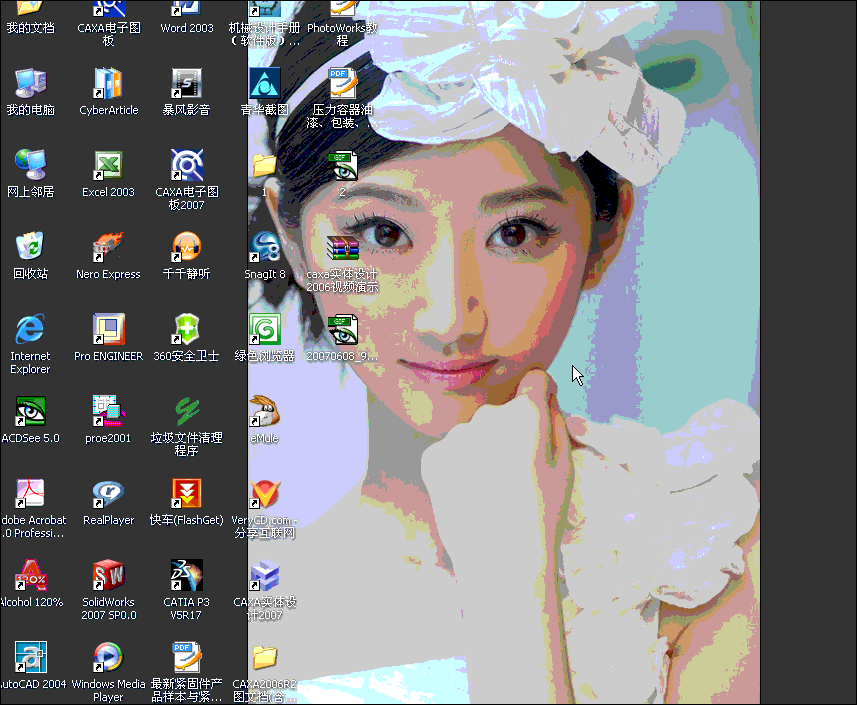Viewport: 857px width, 705px height.
Task: Select the 网上邻居 network icon
Action: click(31, 165)
